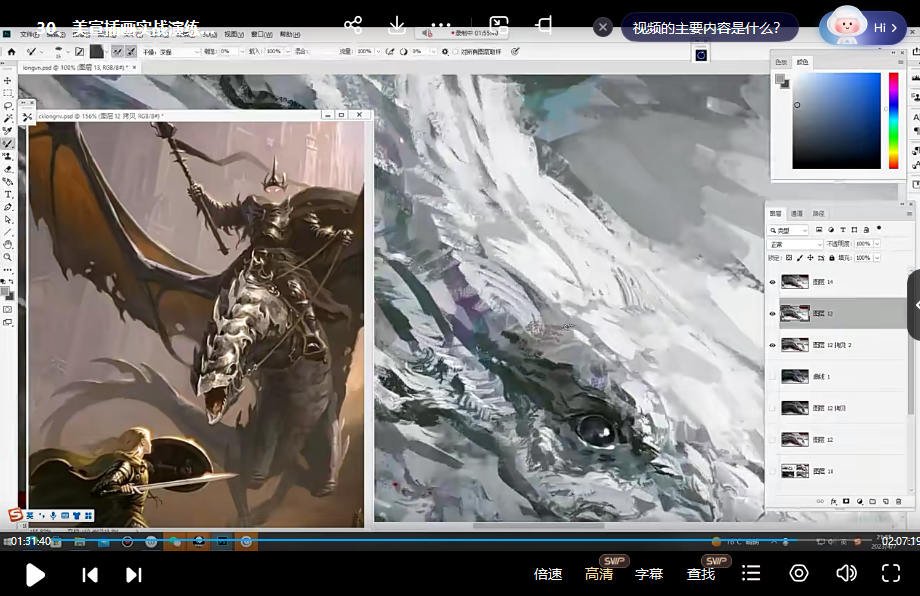Select the Hand tool in the toolbox
Screen dimensions: 920x596
8,244
